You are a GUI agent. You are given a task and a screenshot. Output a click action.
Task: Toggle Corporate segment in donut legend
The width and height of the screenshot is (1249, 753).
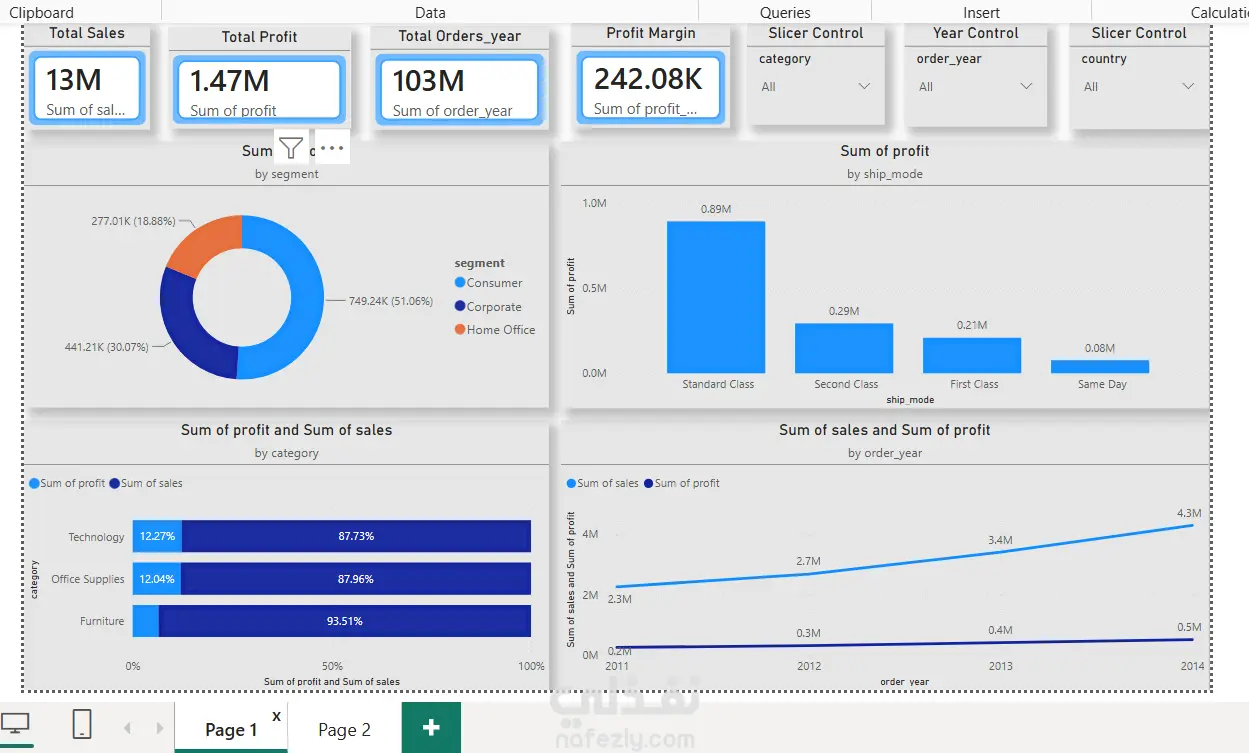[x=488, y=307]
